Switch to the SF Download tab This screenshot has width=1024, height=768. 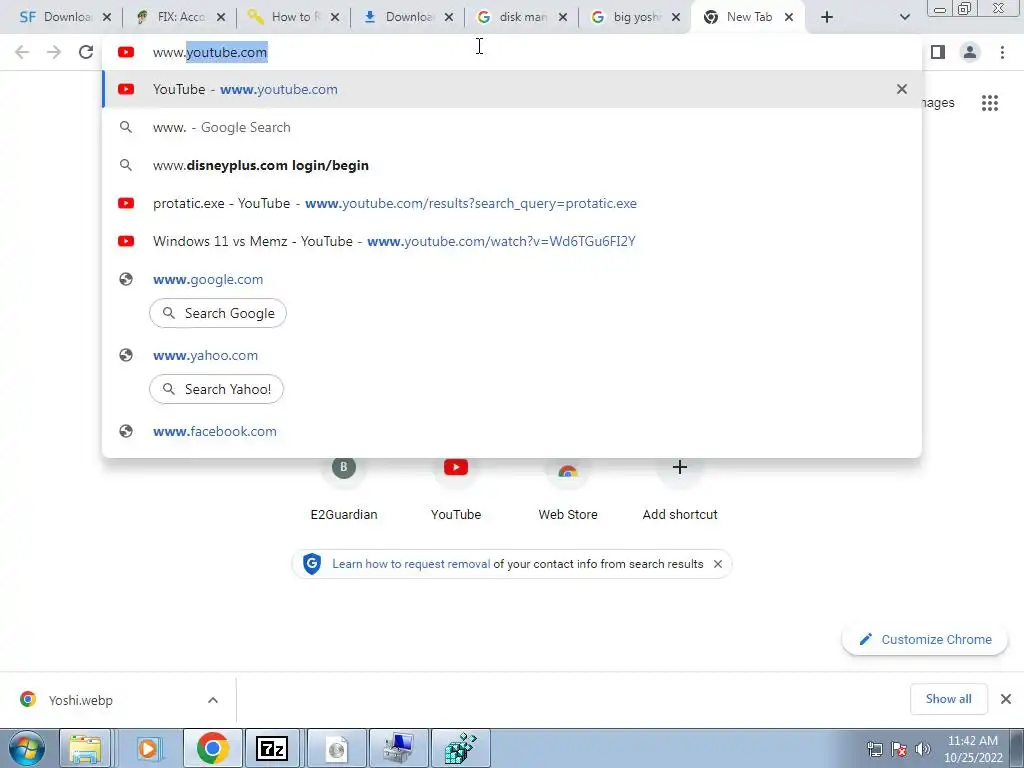56,17
